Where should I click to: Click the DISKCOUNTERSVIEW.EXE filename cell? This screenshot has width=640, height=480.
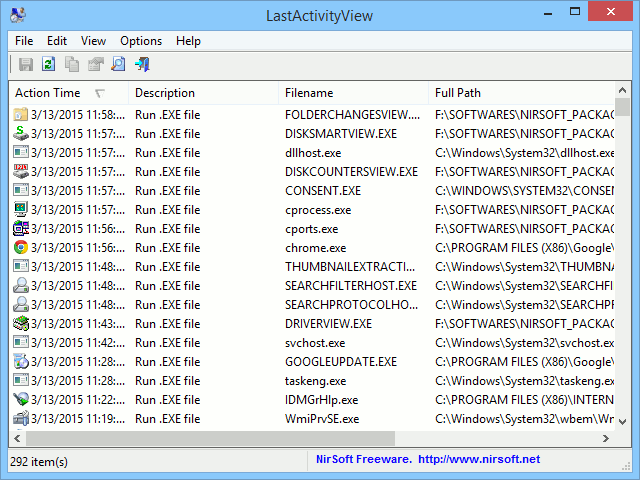tap(351, 172)
